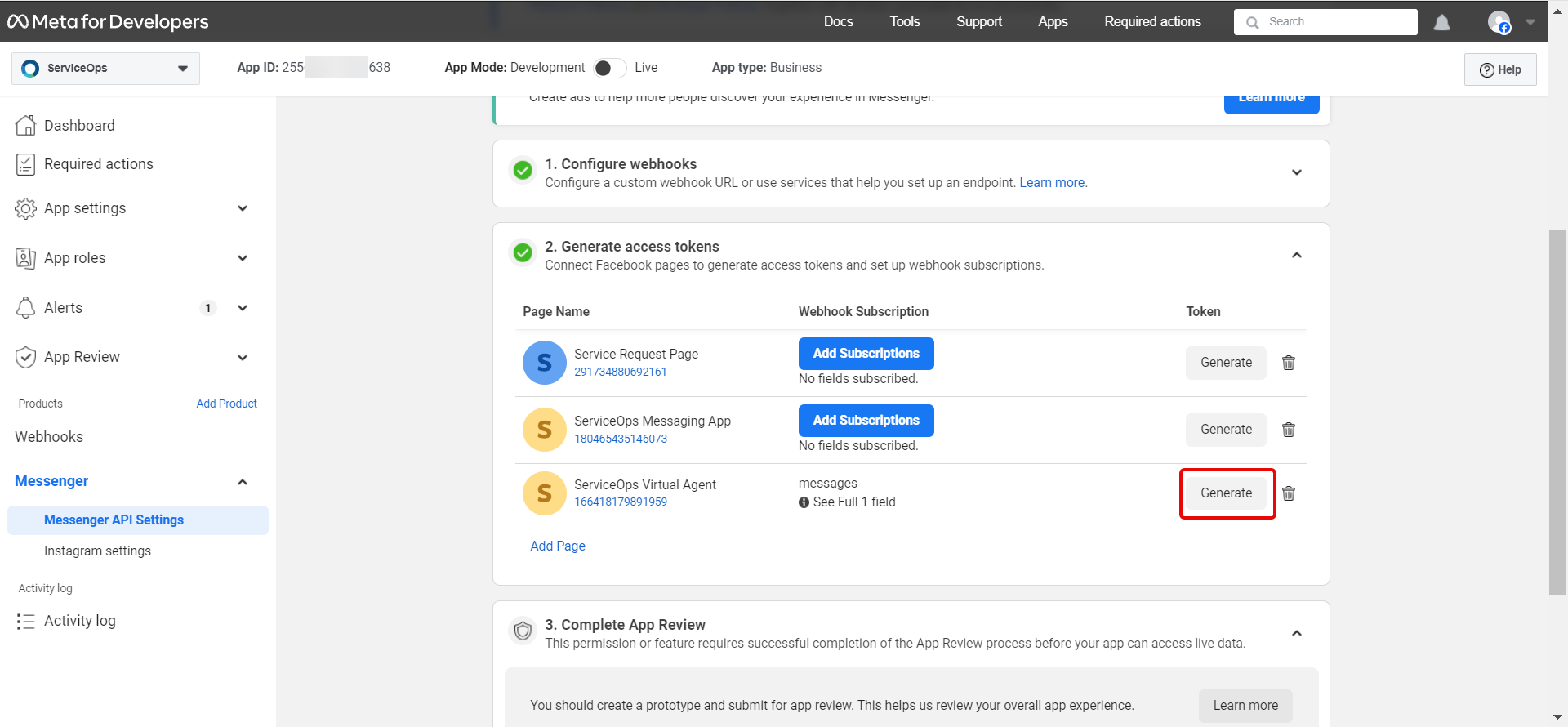Open the Docs menu in top bar
The width and height of the screenshot is (1568, 727).
(x=838, y=22)
